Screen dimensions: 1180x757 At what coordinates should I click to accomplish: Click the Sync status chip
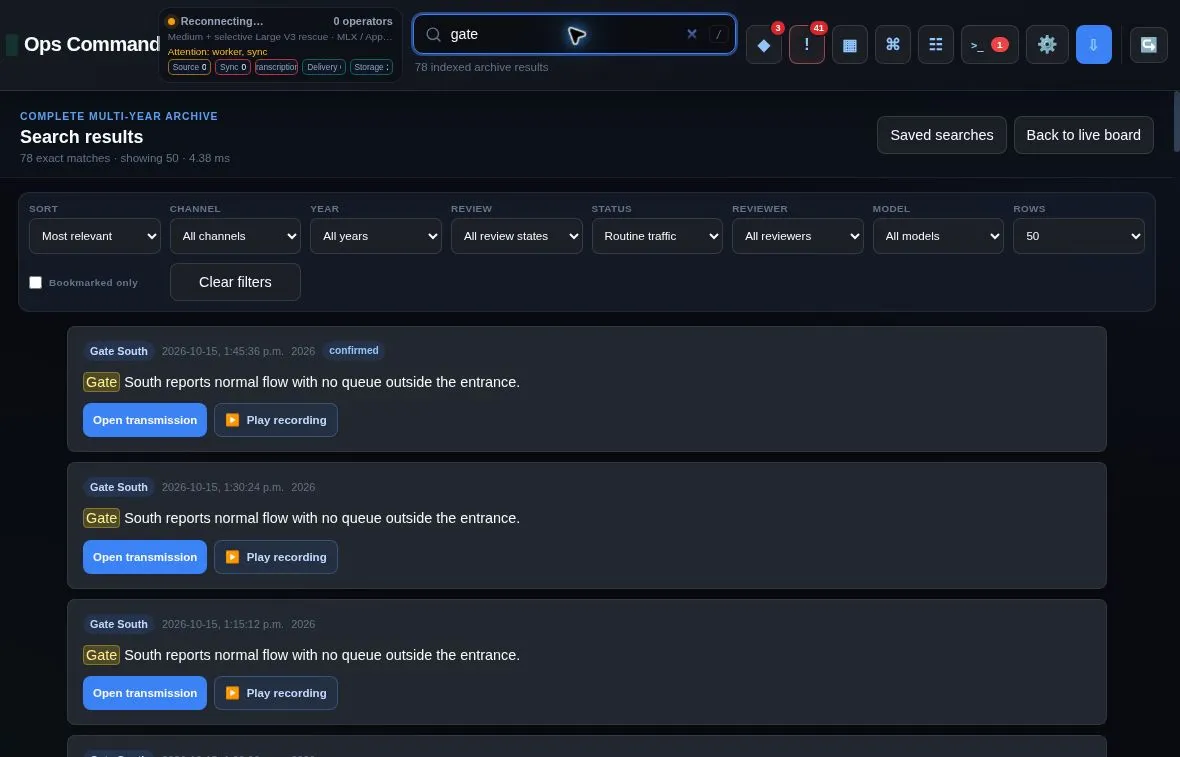pos(233,67)
